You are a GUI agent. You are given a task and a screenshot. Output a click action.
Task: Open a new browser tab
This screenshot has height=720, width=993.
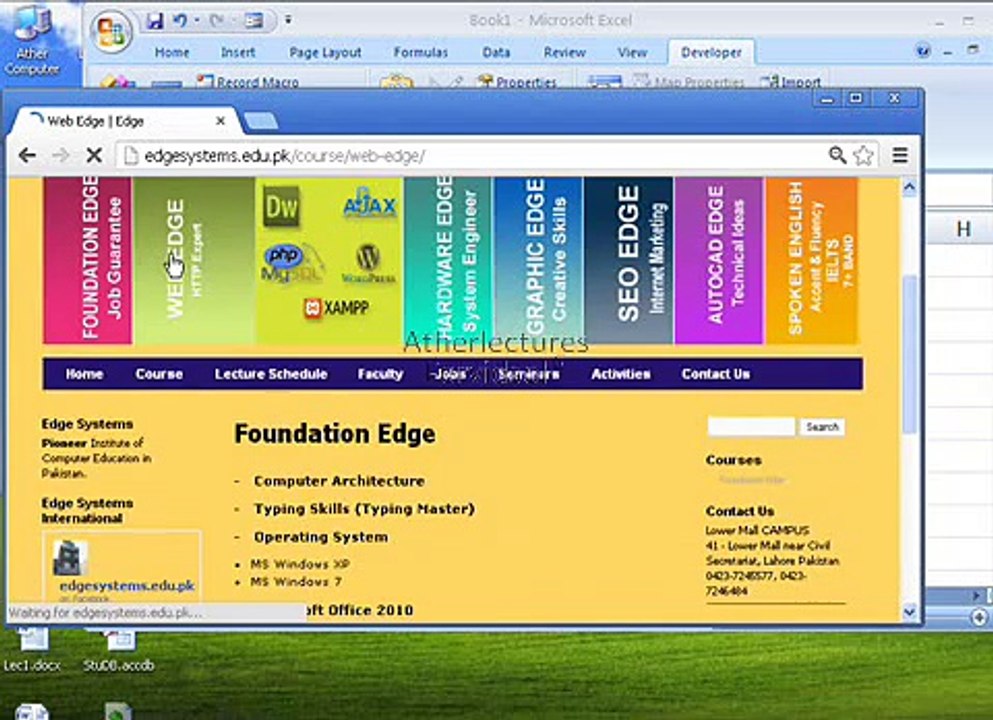click(260, 121)
